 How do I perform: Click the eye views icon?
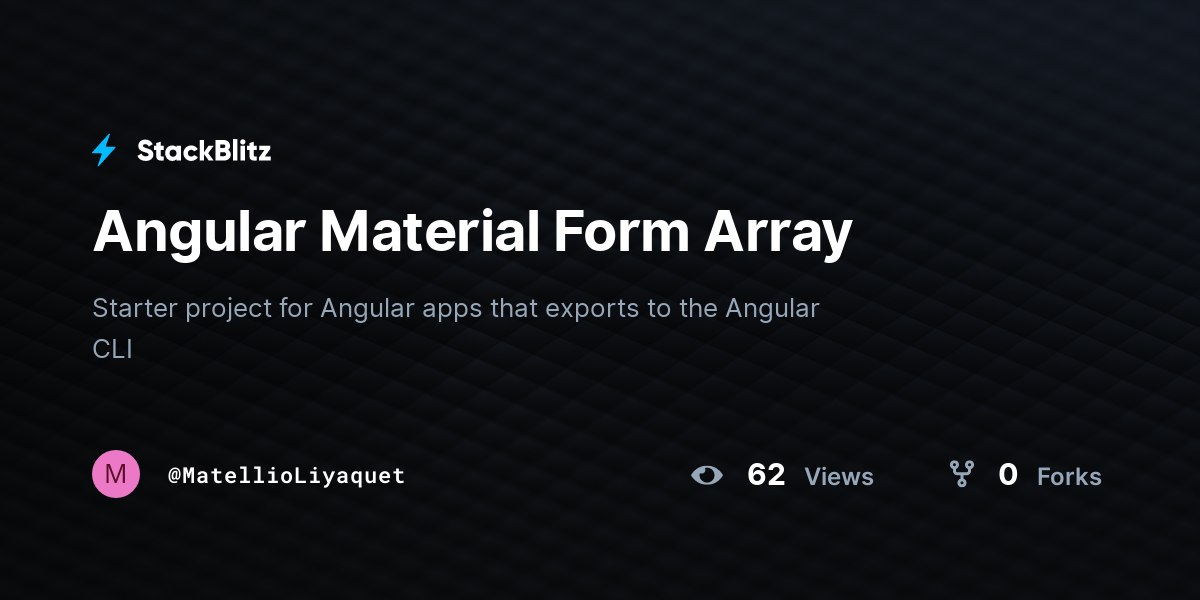707,475
